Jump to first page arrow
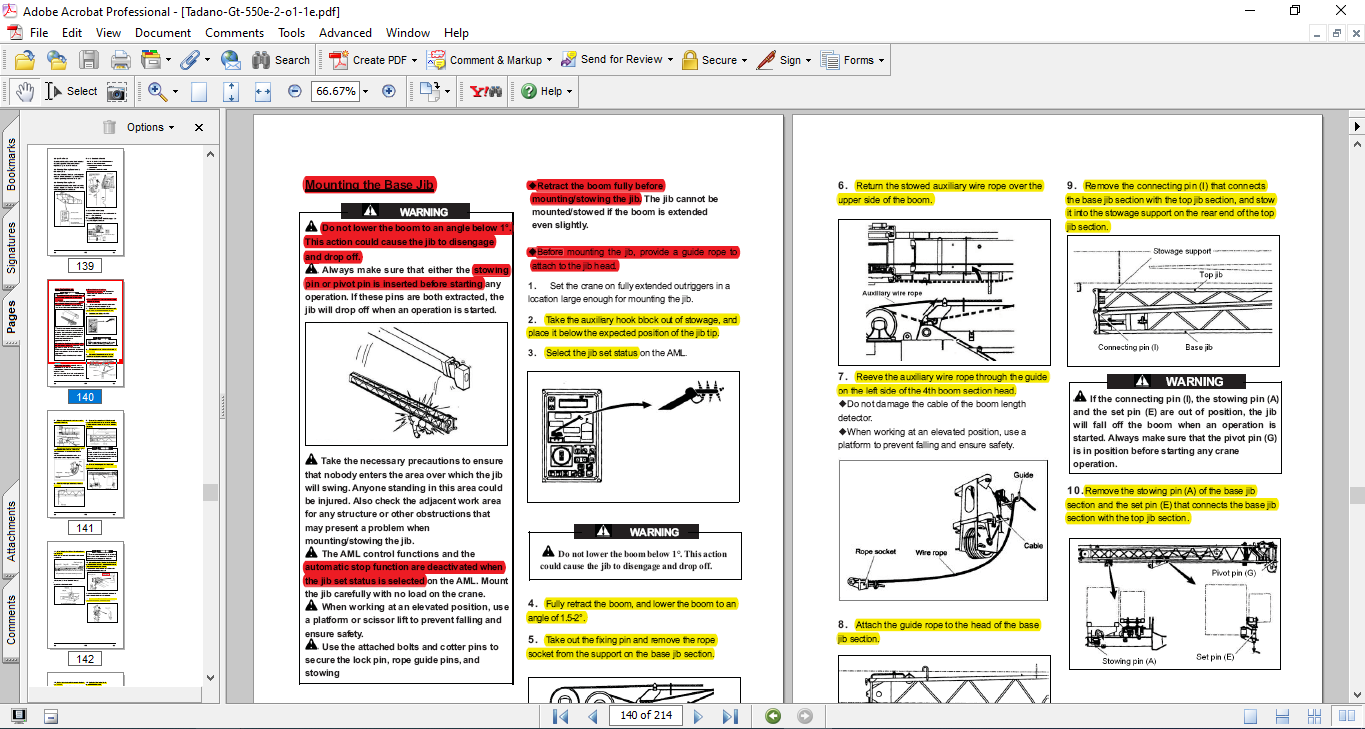This screenshot has height=729, width=1365. pos(561,716)
